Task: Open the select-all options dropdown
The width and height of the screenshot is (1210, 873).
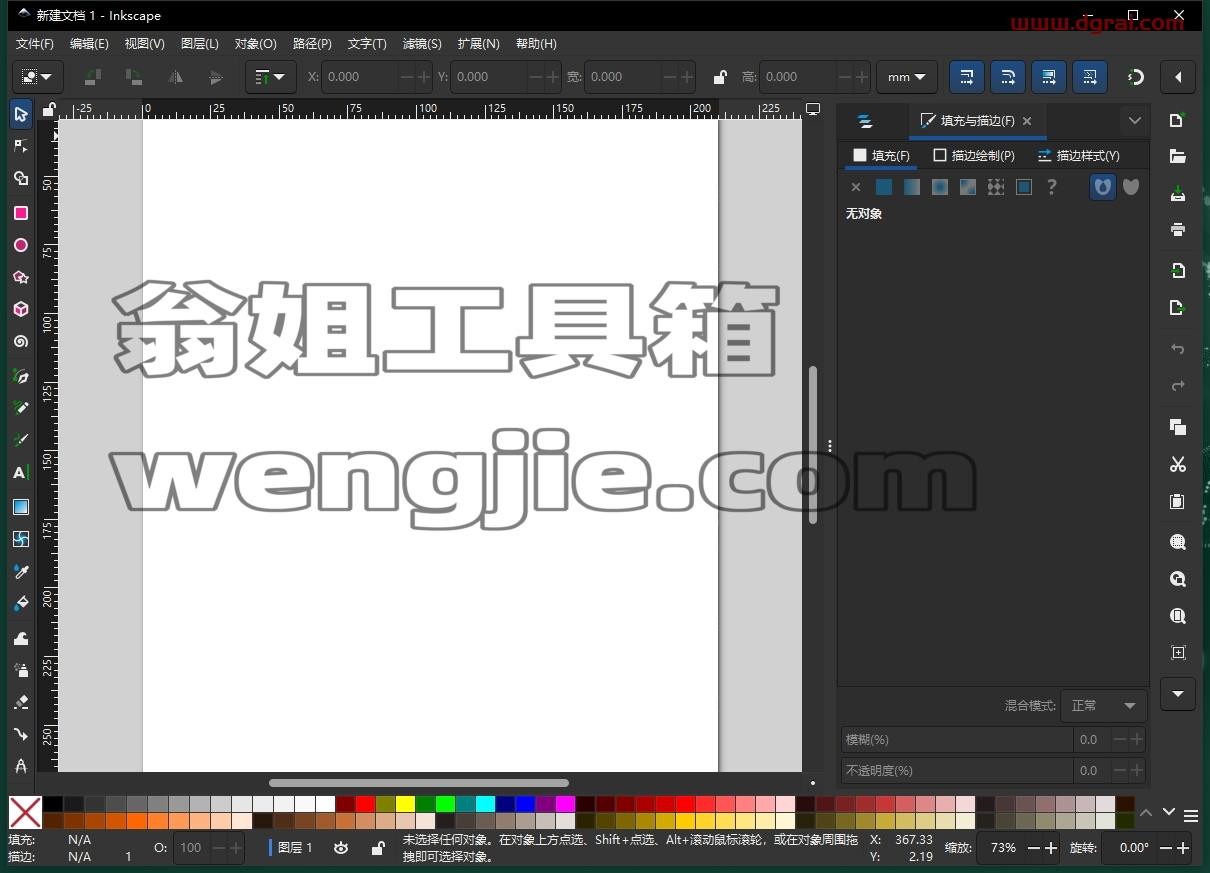Action: pos(38,77)
